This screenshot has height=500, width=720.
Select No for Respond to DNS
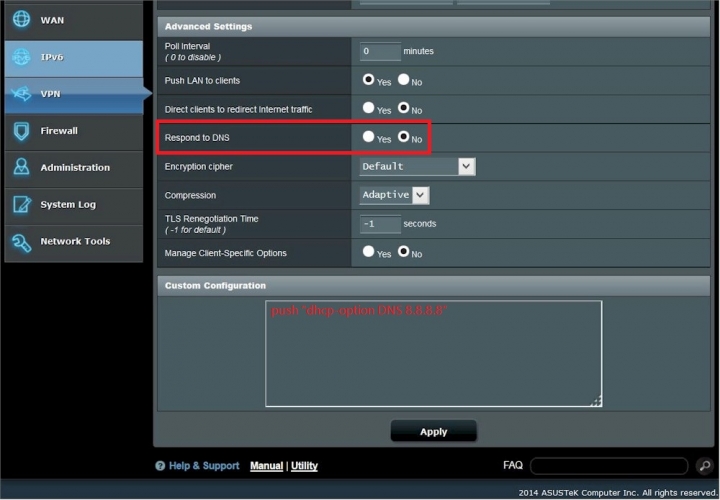(404, 136)
